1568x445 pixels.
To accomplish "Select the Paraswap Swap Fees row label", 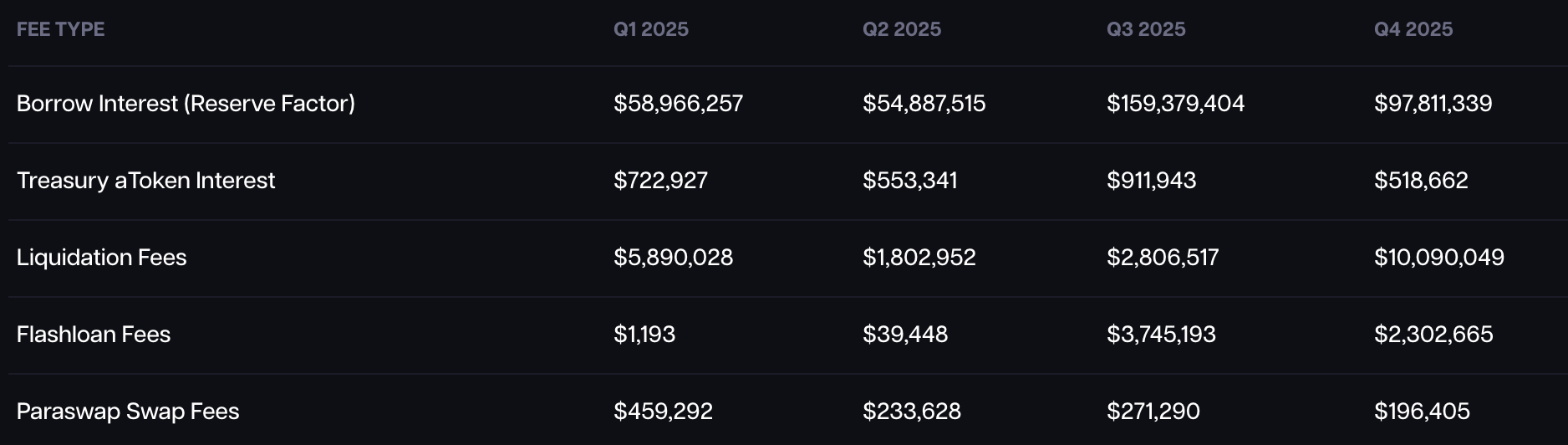I will (128, 412).
